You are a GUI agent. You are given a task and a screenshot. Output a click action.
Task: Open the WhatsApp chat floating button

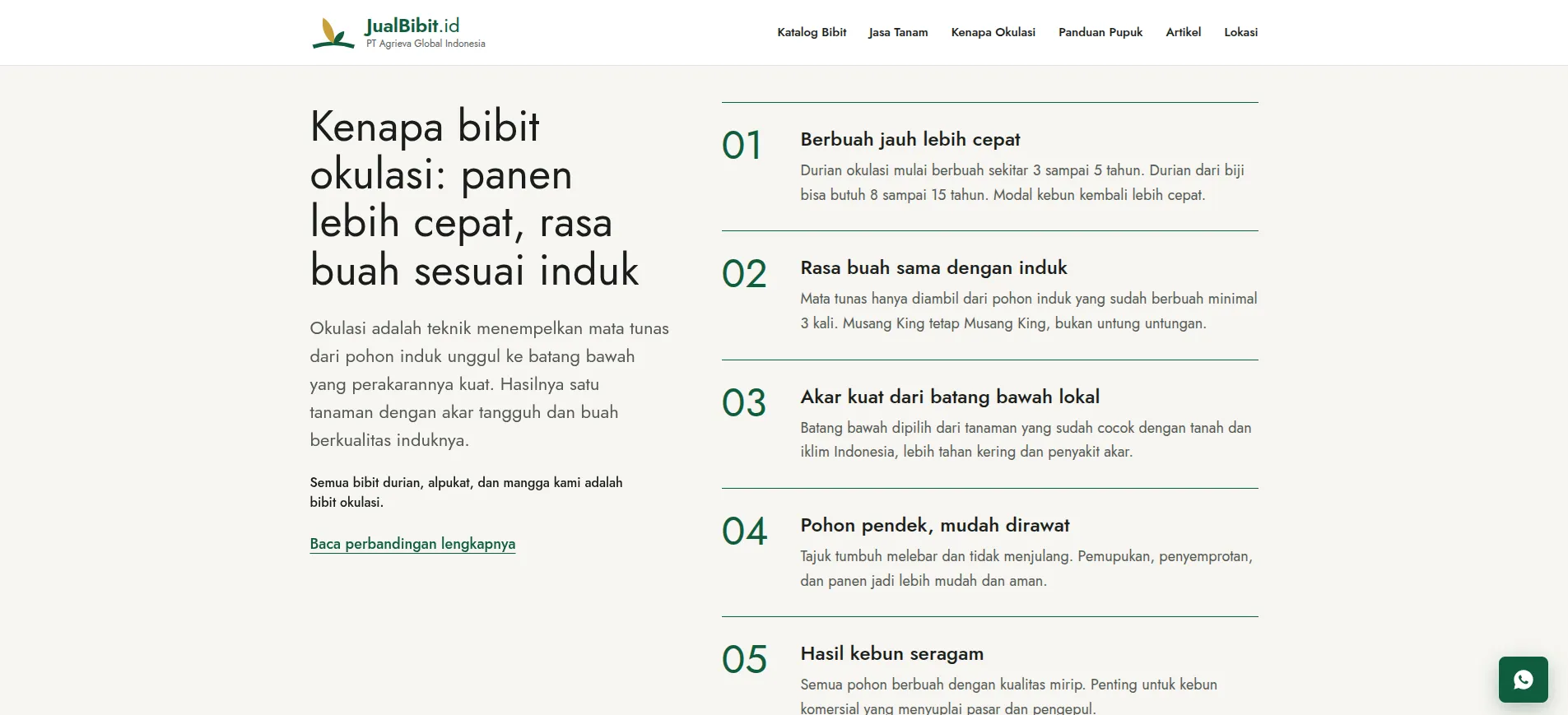[x=1523, y=680]
